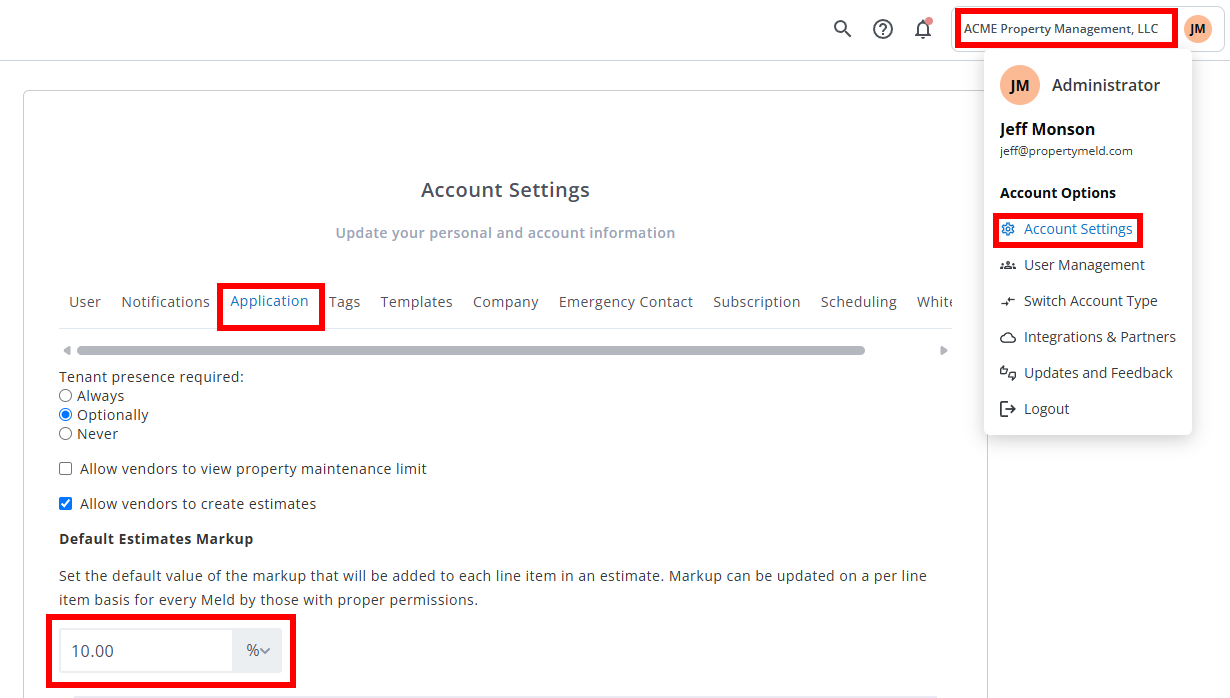
Task: Click the search magnifier icon
Action: pos(842,29)
